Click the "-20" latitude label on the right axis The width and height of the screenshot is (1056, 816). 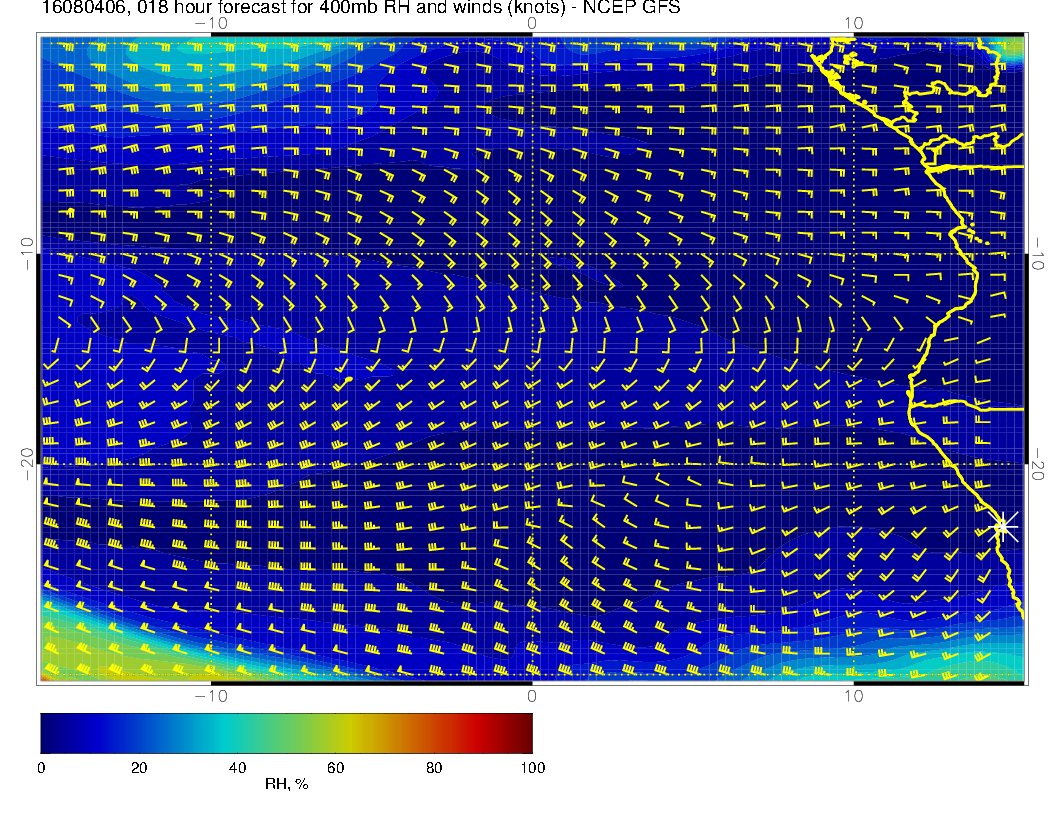pos(1037,464)
